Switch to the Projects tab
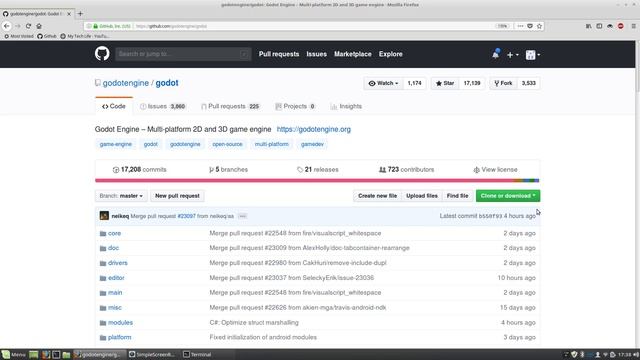The image size is (640, 360). pyautogui.click(x=295, y=106)
